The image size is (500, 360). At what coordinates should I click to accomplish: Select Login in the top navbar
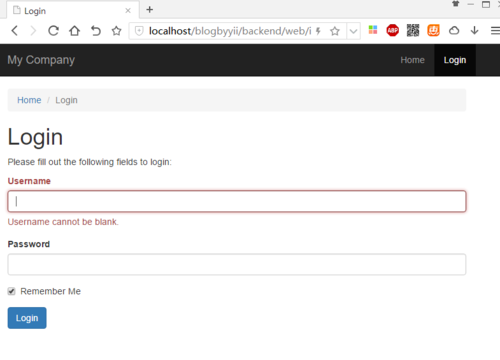click(455, 60)
